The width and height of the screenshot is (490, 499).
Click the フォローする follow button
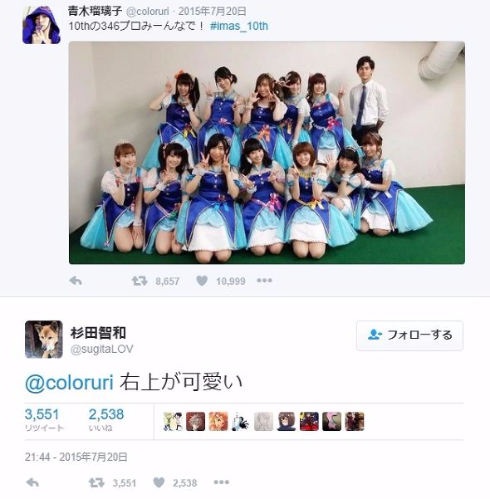(410, 335)
